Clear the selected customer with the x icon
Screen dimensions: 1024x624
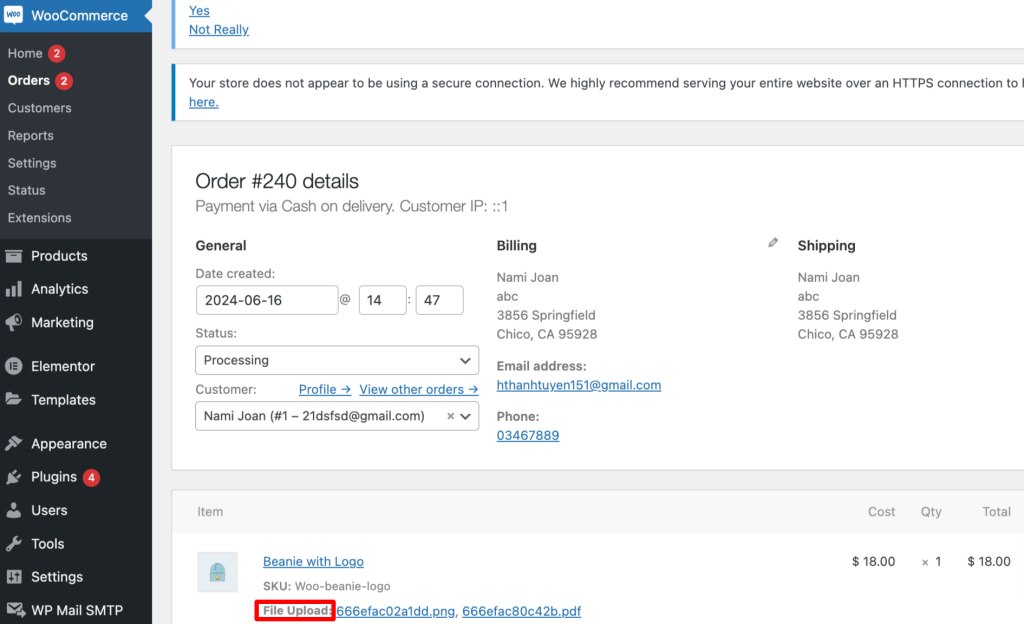pyautogui.click(x=450, y=416)
